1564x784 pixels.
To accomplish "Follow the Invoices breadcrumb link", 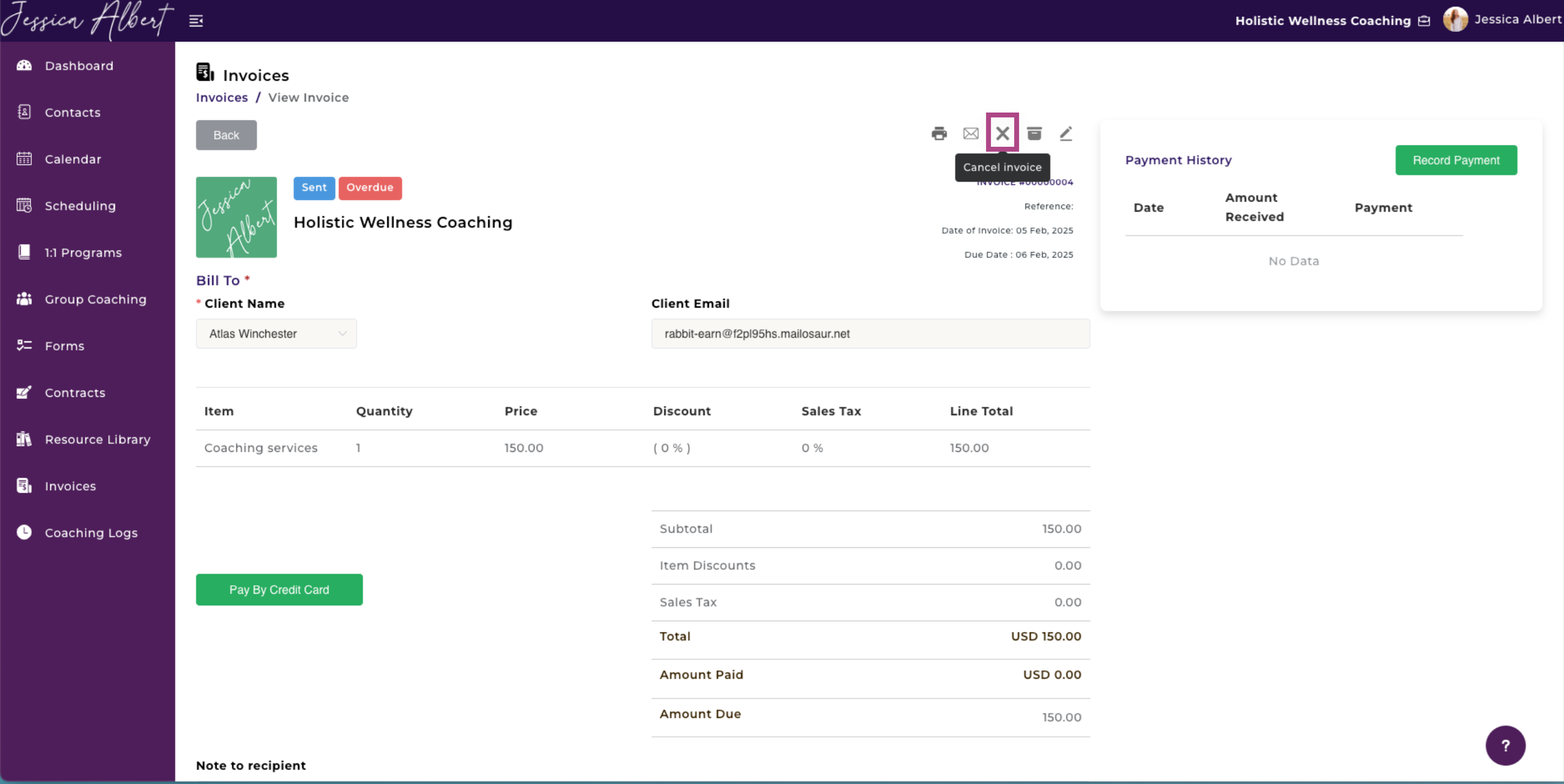I will (221, 98).
